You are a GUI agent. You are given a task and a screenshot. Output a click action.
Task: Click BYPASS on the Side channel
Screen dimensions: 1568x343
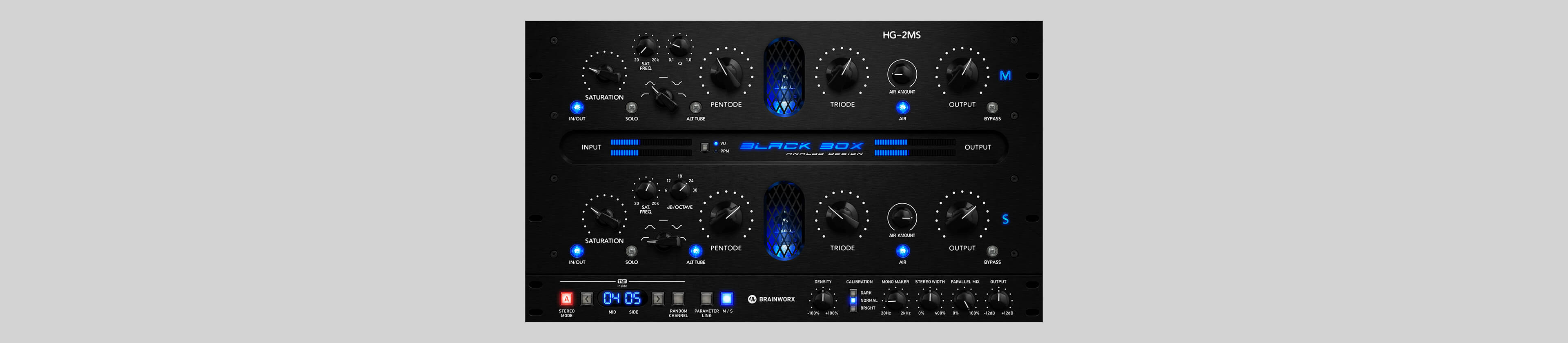point(992,251)
